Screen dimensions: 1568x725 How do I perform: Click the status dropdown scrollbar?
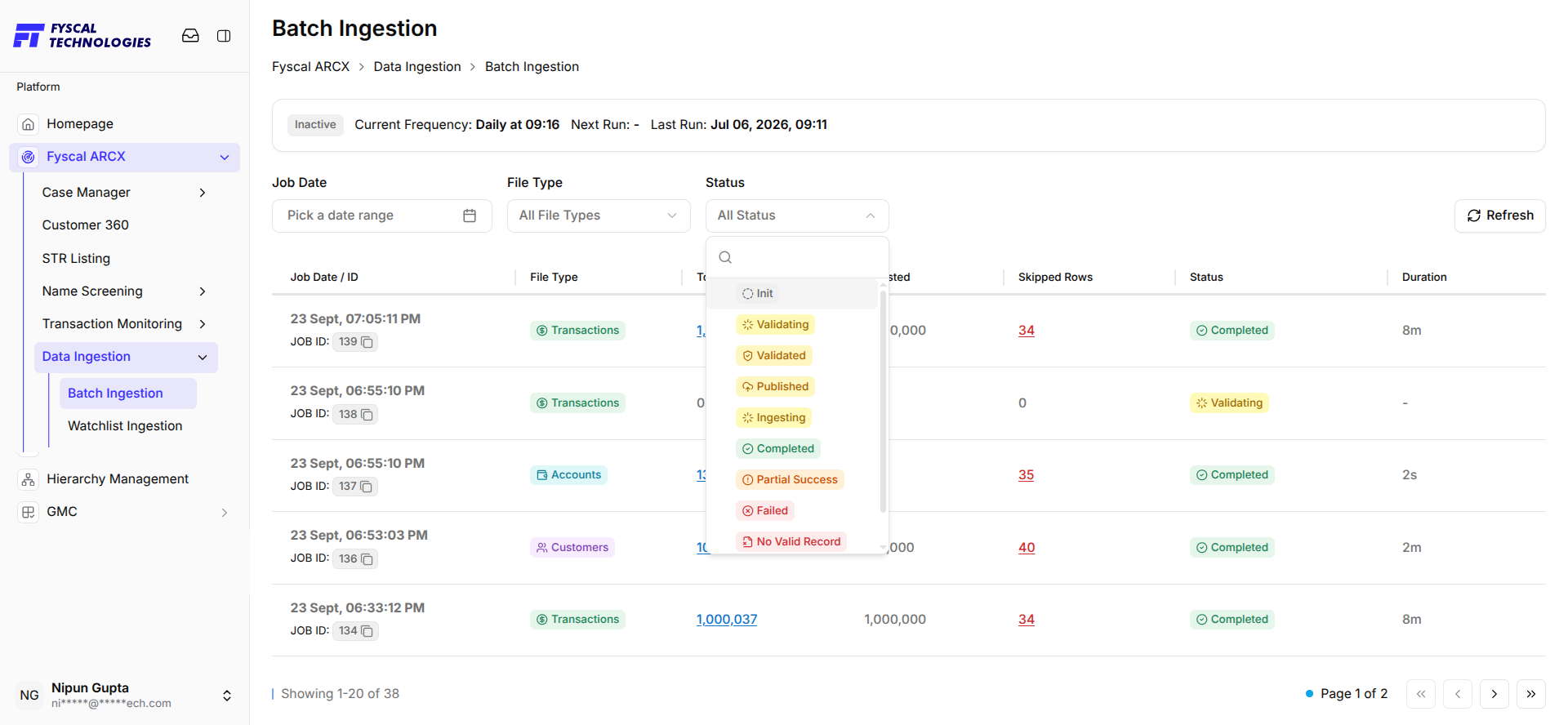coord(883,400)
